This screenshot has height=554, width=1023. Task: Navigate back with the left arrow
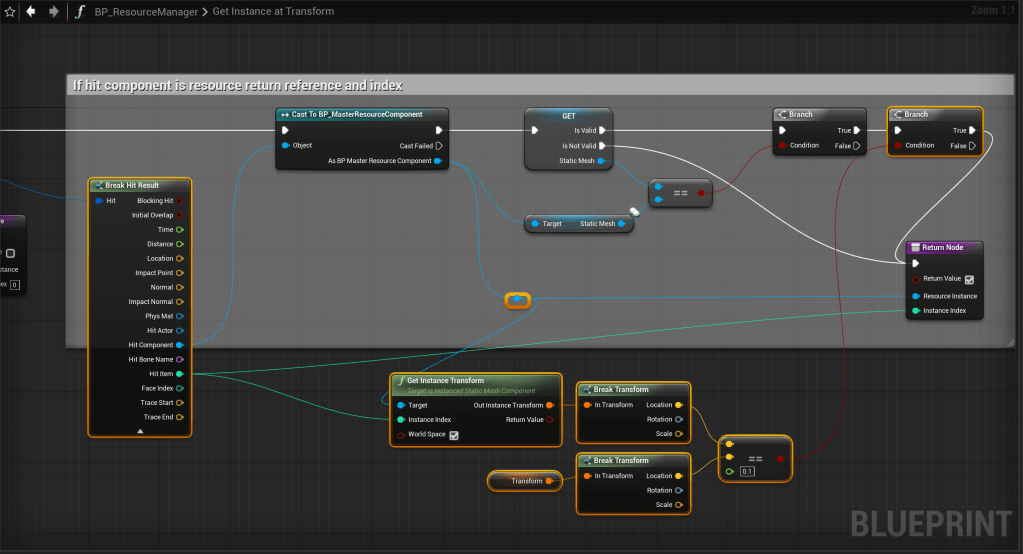tap(31, 12)
